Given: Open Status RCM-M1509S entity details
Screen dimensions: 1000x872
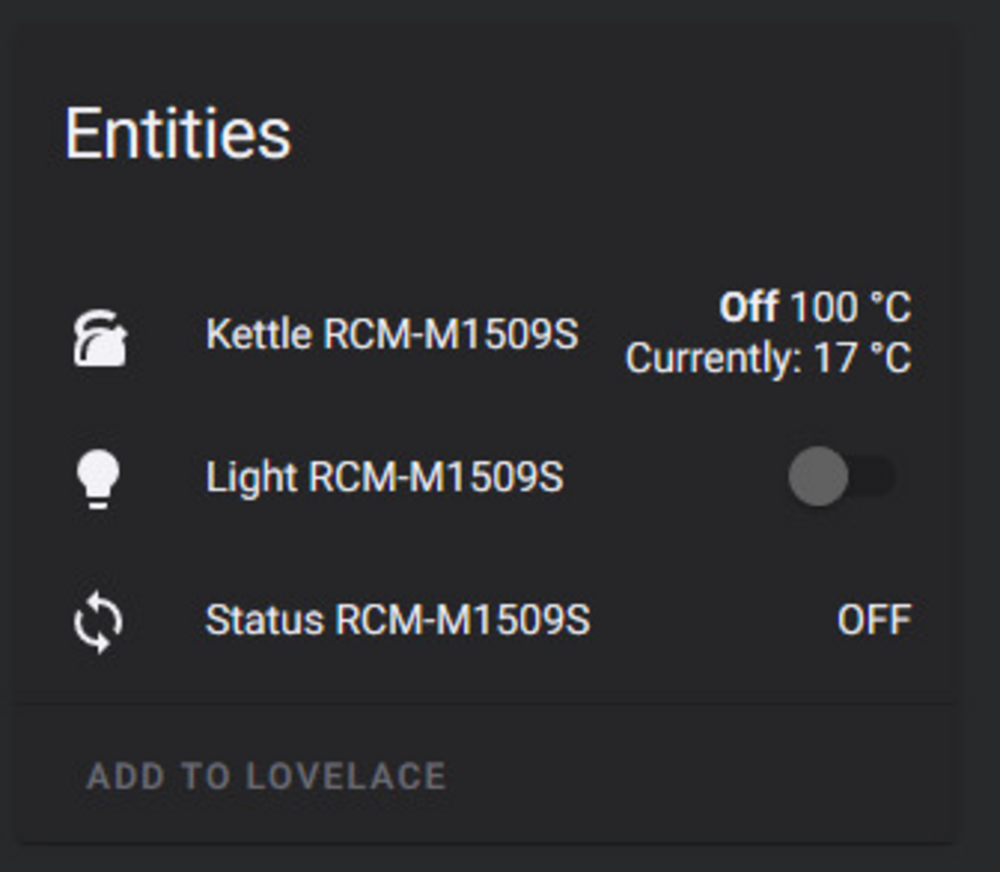Looking at the screenshot, I should tap(397, 619).
